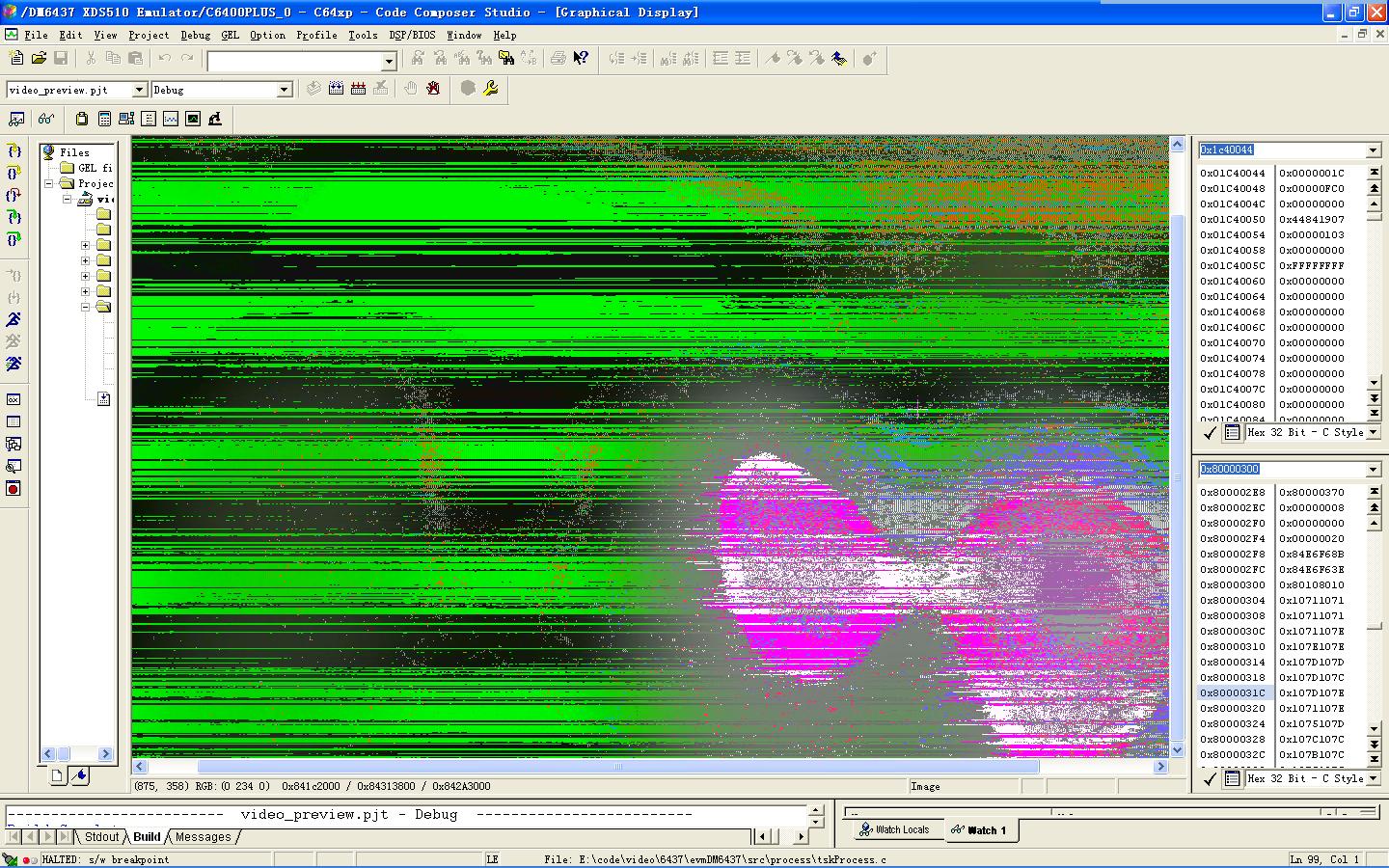Open the View Graph icon
The image size is (1389, 868).
171,119
